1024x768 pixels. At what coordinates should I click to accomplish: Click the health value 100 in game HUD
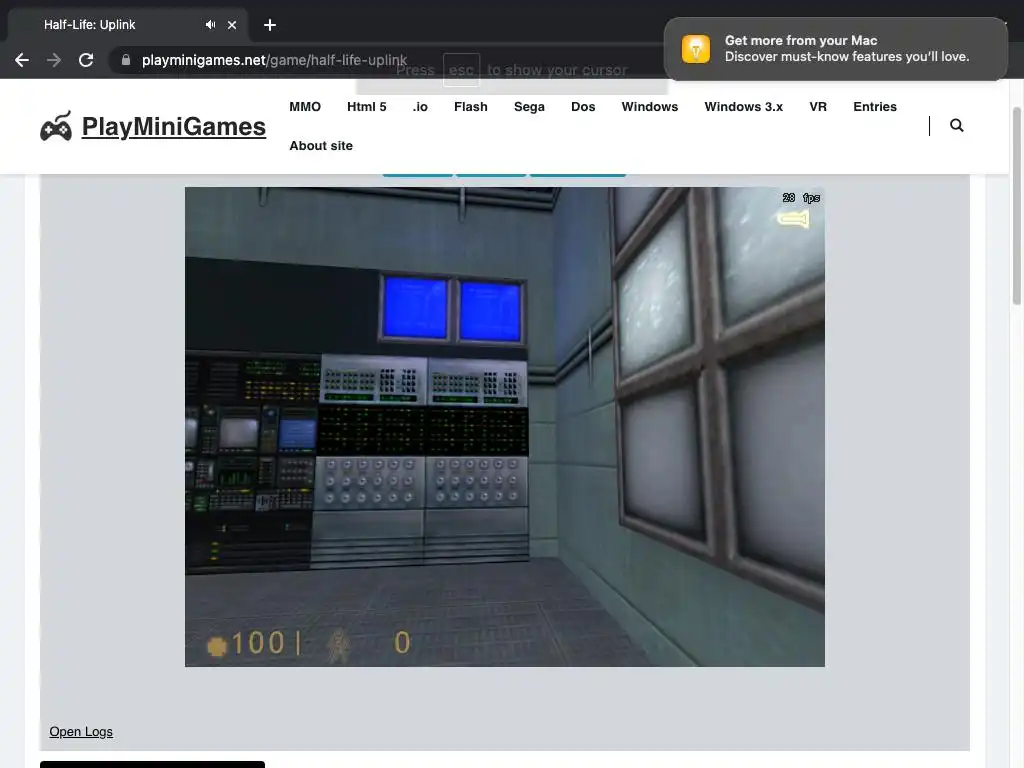point(258,643)
